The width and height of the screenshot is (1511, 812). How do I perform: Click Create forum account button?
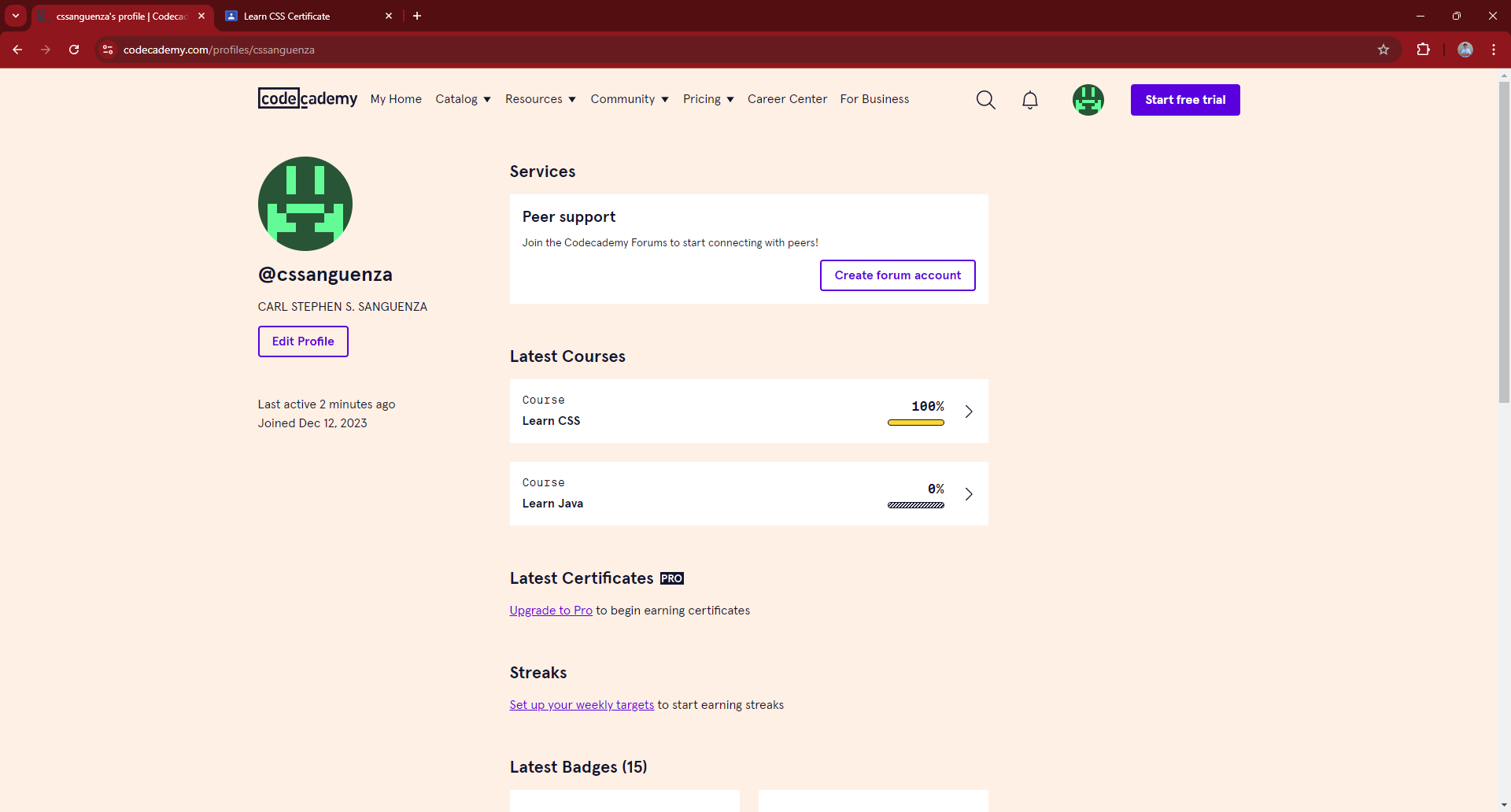coord(898,275)
